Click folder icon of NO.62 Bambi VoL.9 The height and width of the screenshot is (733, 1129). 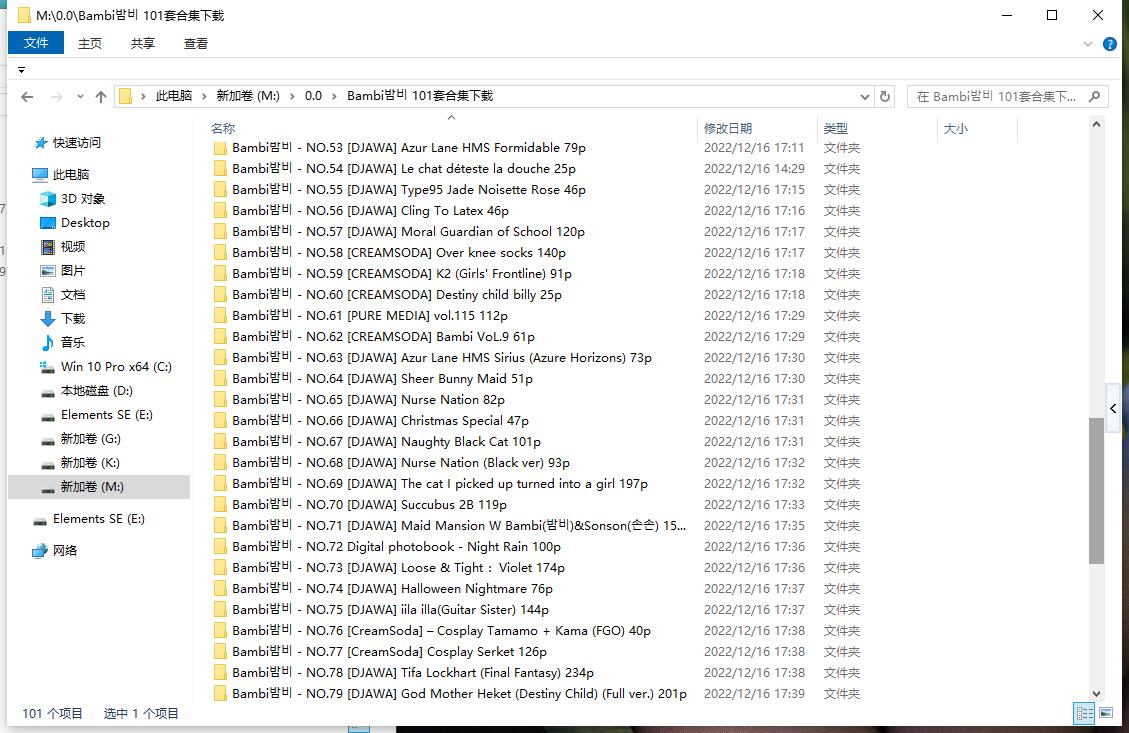coord(220,337)
